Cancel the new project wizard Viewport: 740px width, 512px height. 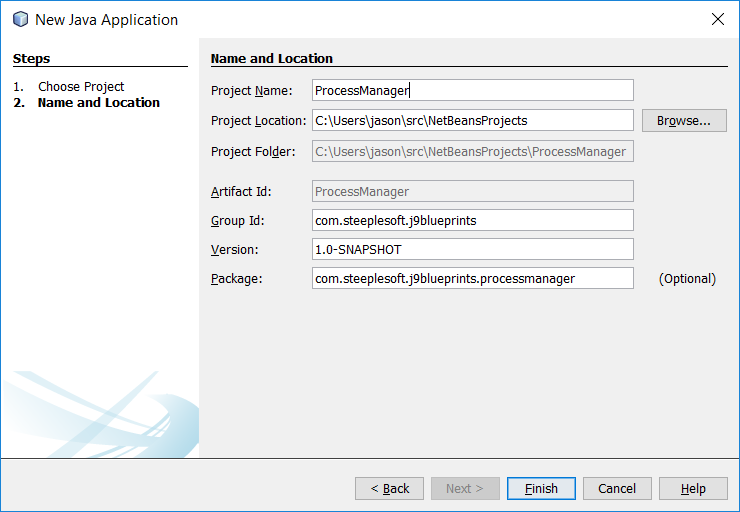click(x=617, y=488)
